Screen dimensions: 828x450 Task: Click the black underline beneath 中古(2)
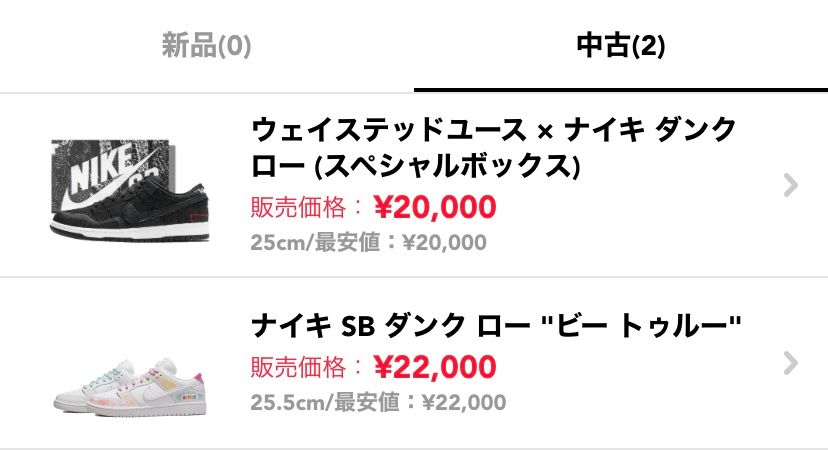click(x=621, y=90)
